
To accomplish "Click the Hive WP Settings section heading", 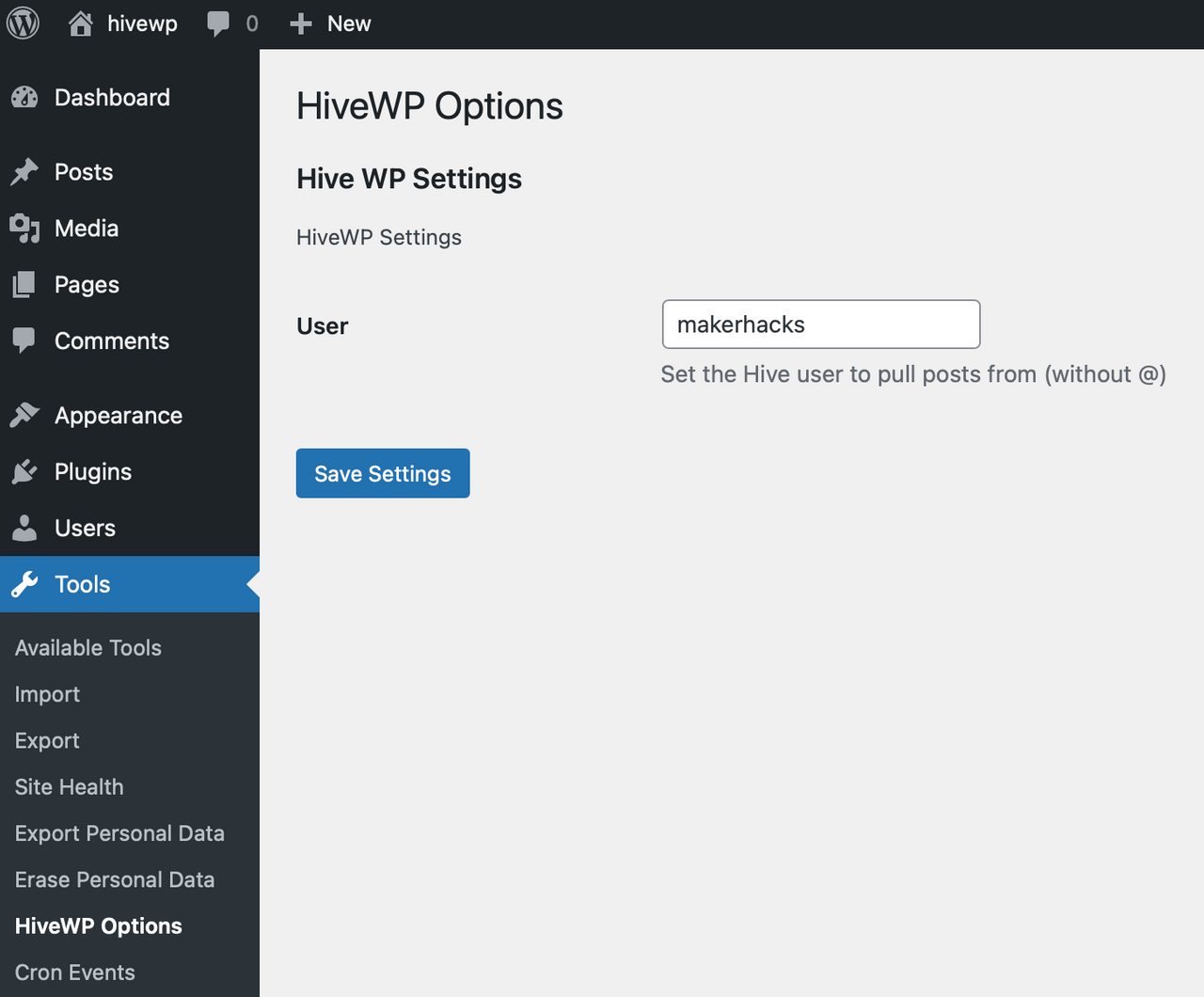I will [x=409, y=179].
